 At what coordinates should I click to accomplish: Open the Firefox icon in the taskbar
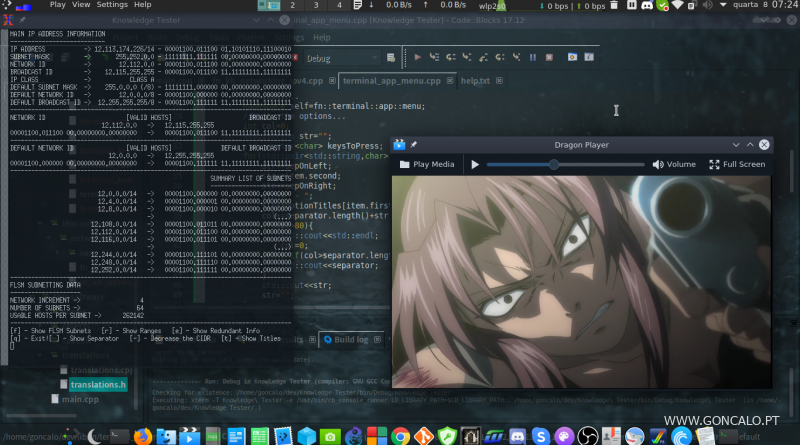(141, 436)
